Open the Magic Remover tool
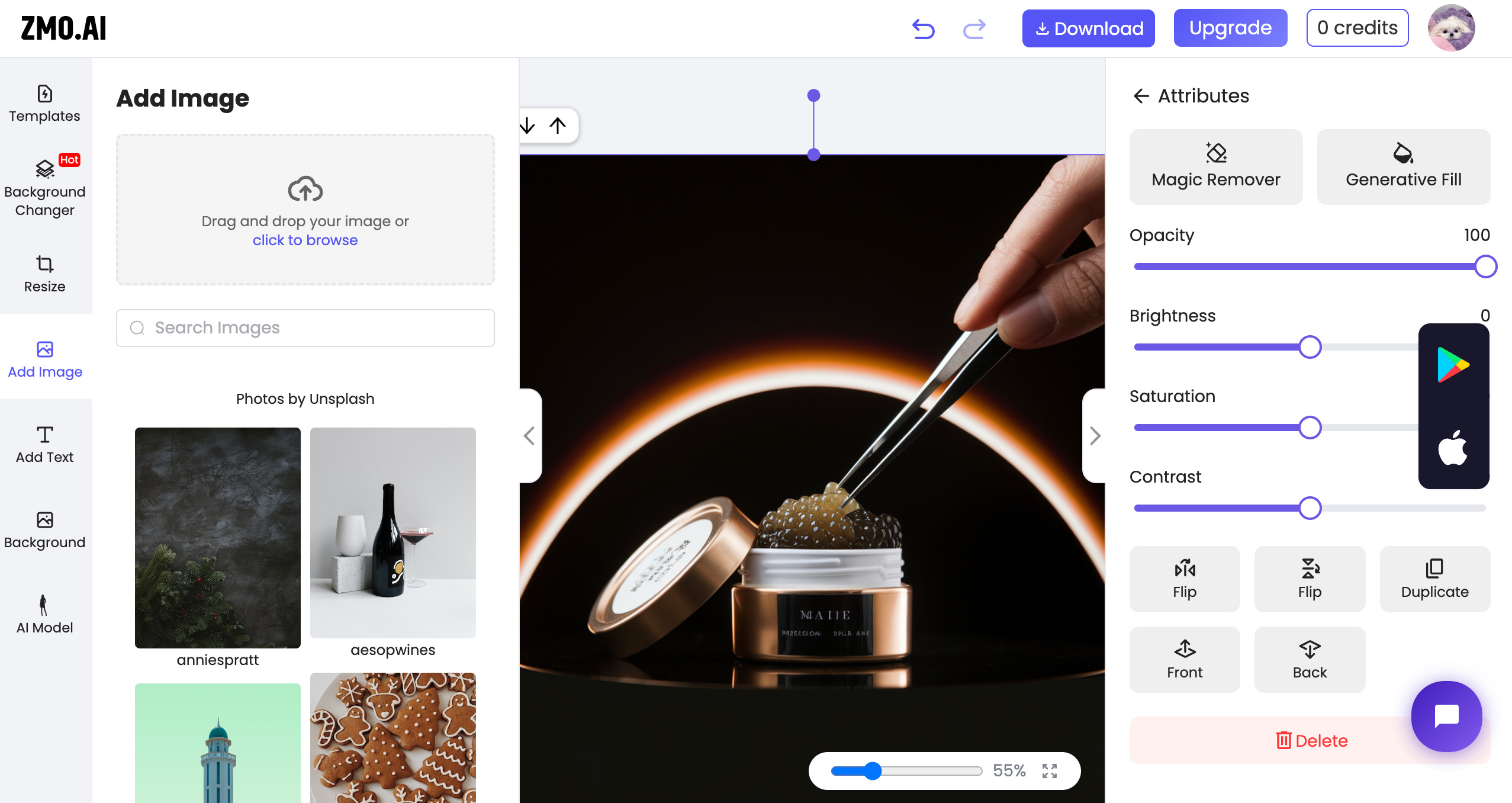This screenshot has width=1512, height=803. pyautogui.click(x=1216, y=167)
